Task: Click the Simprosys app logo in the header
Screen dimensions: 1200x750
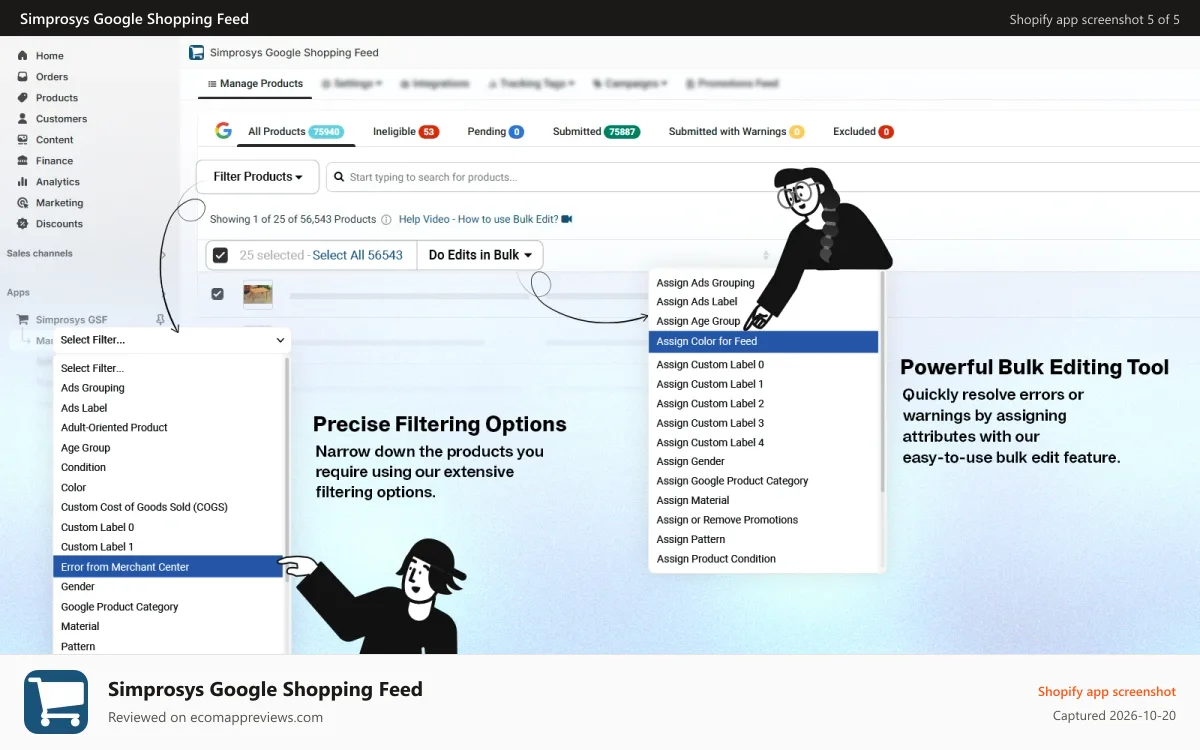Action: click(196, 52)
